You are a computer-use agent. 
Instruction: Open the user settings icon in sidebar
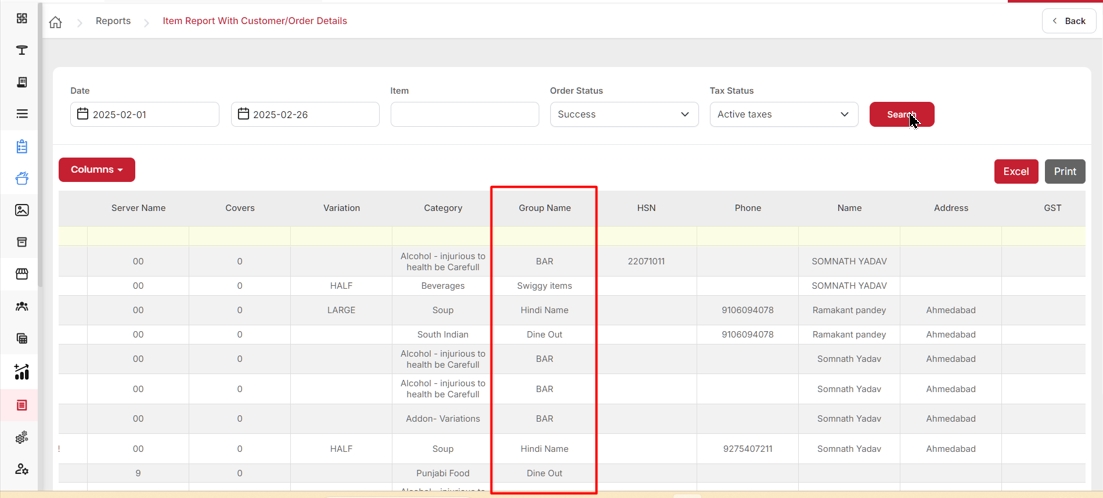tap(22, 468)
